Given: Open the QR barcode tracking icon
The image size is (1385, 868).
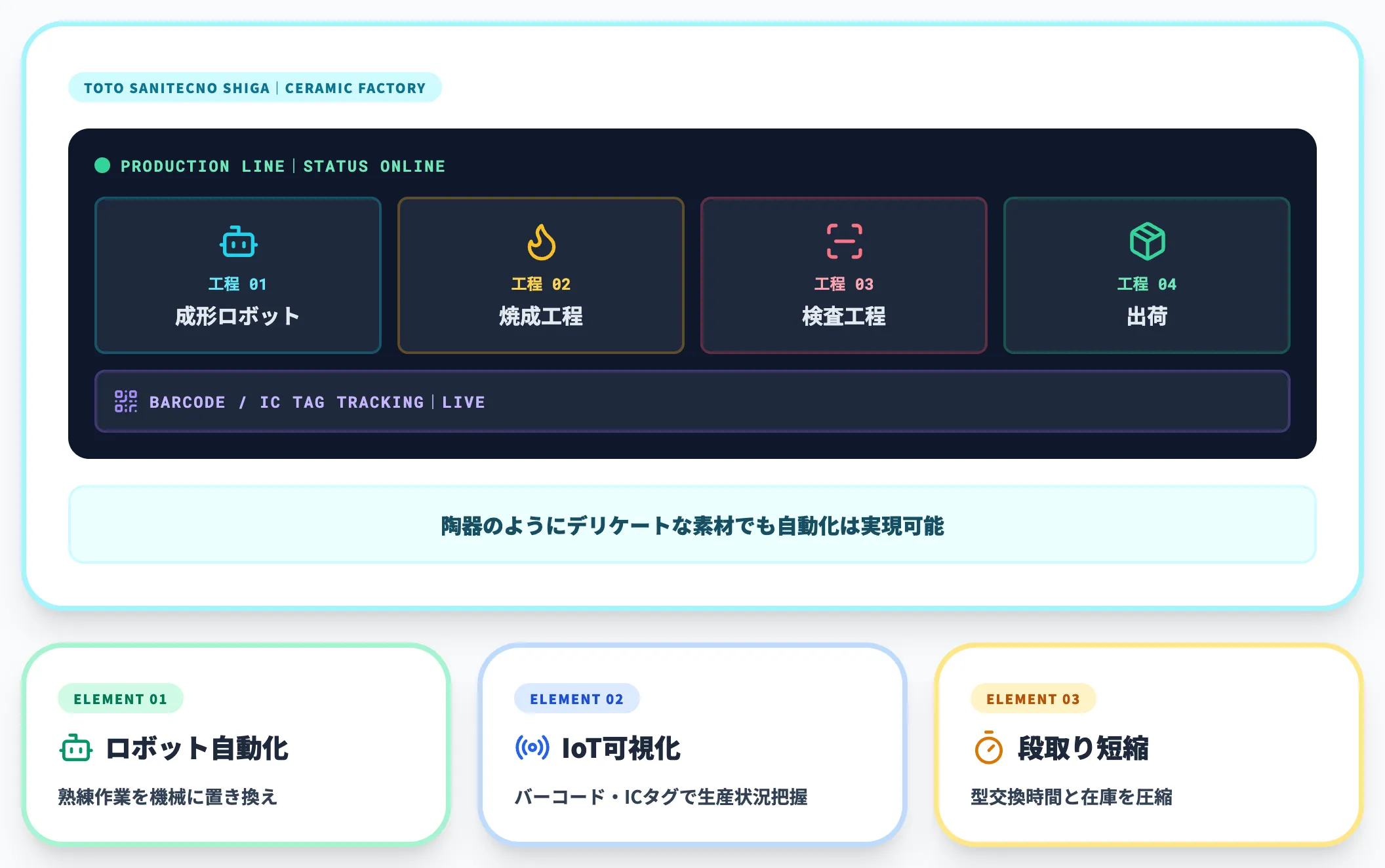Looking at the screenshot, I should [125, 401].
